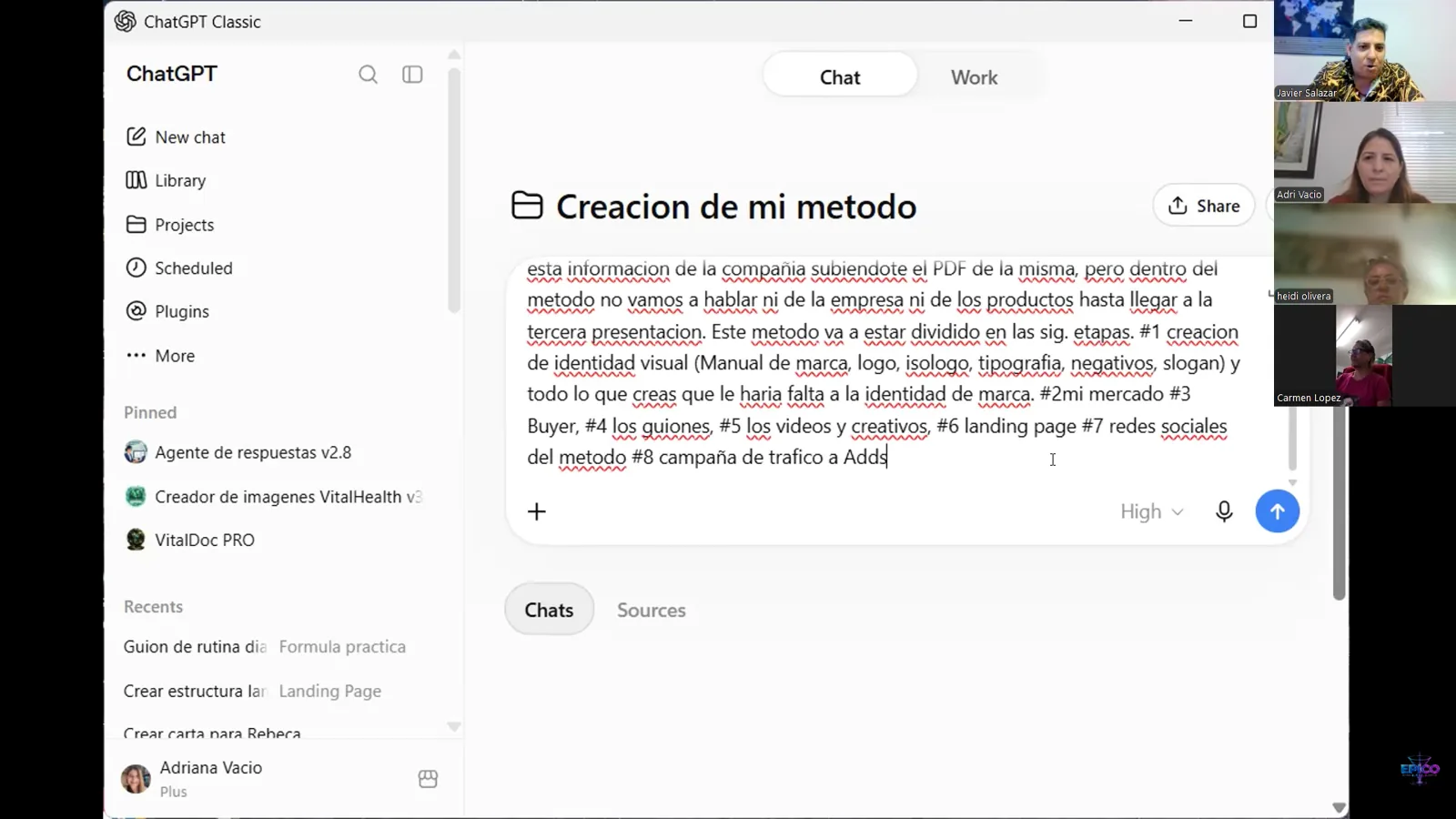1456x819 pixels.
Task: Click the store icon beside profile
Action: tap(428, 779)
